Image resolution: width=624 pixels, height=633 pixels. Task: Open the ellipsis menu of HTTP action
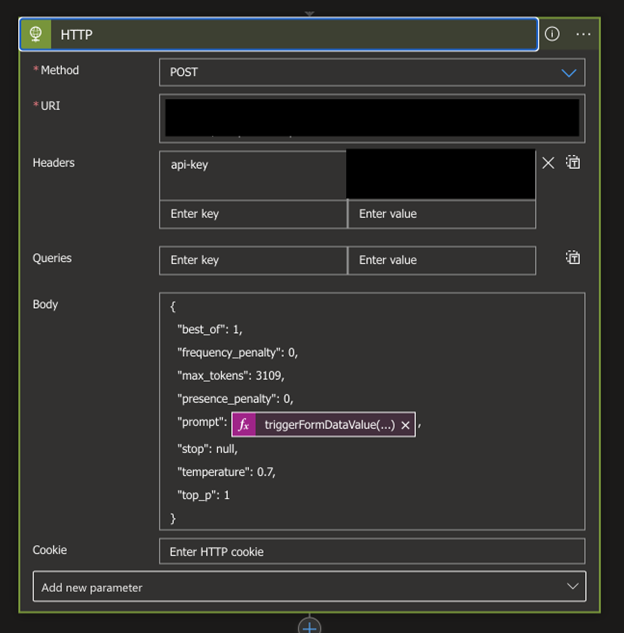tap(583, 34)
